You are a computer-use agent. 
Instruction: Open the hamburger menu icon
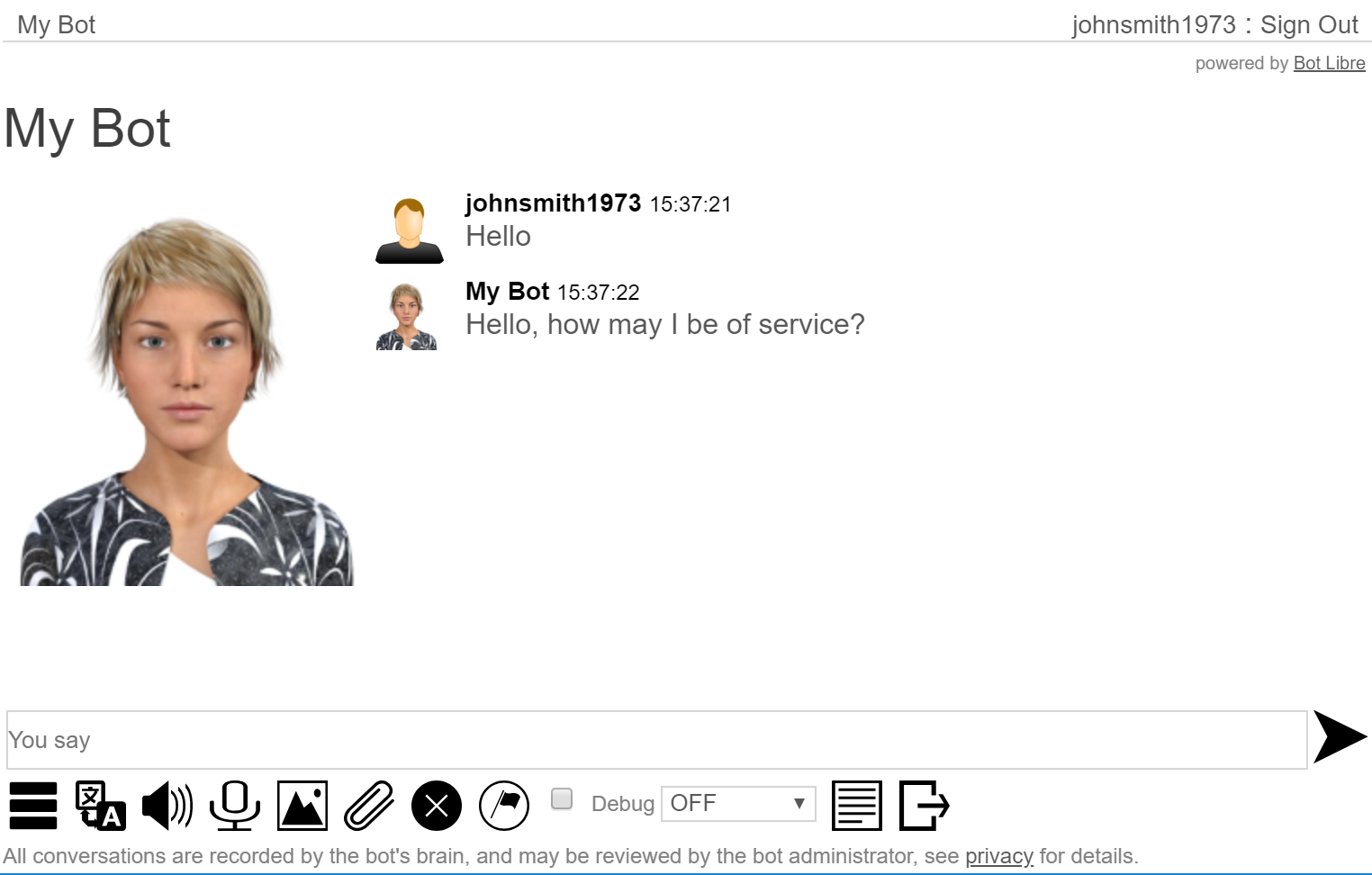point(33,806)
